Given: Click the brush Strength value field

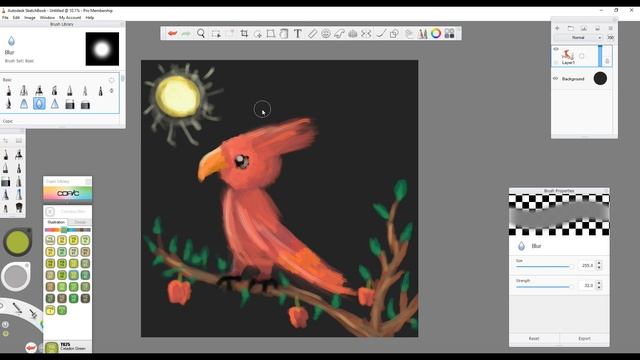Looking at the screenshot, I should click(587, 285).
